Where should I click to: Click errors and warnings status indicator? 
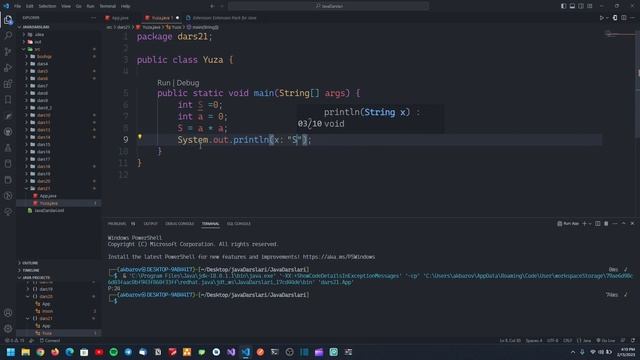coord(14,340)
